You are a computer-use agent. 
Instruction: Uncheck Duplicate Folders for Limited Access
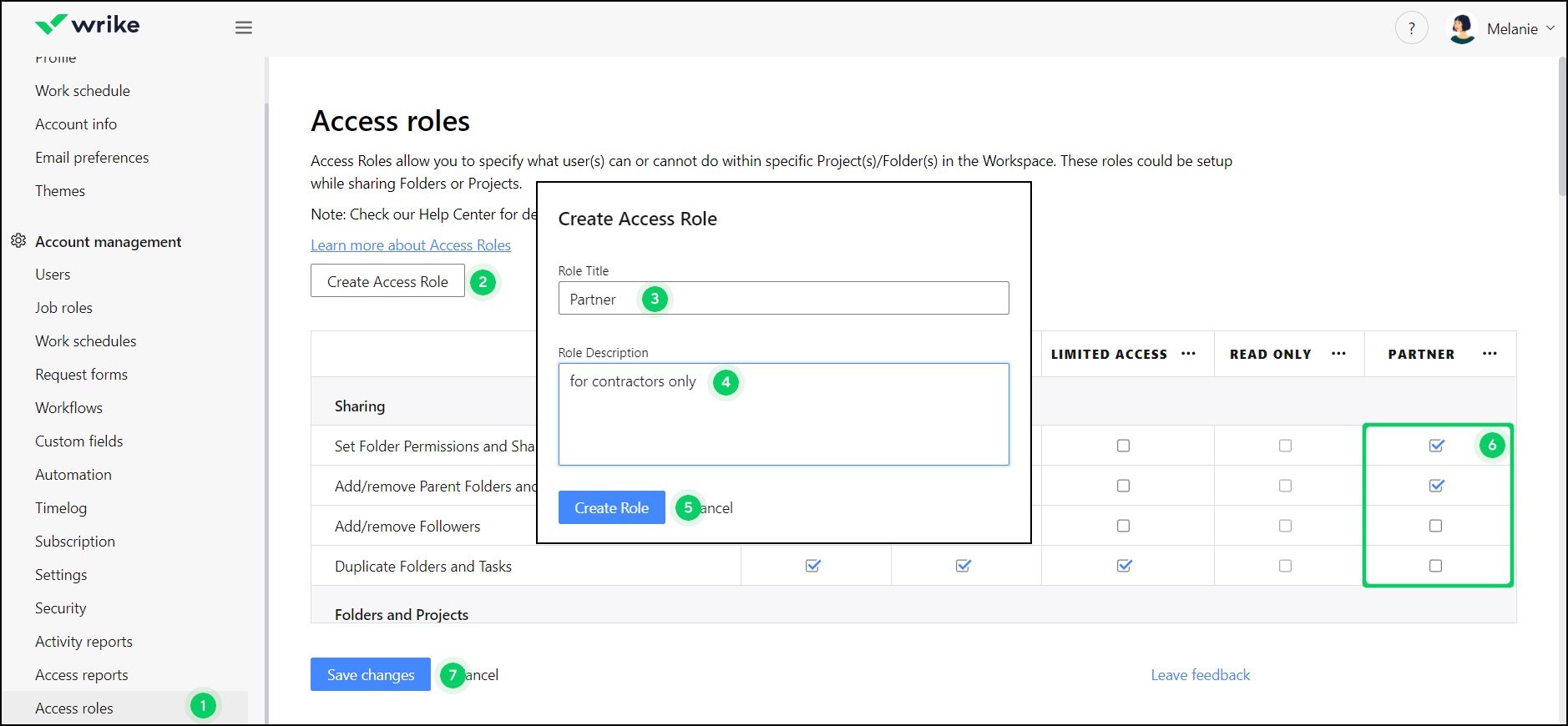pyautogui.click(x=1124, y=566)
